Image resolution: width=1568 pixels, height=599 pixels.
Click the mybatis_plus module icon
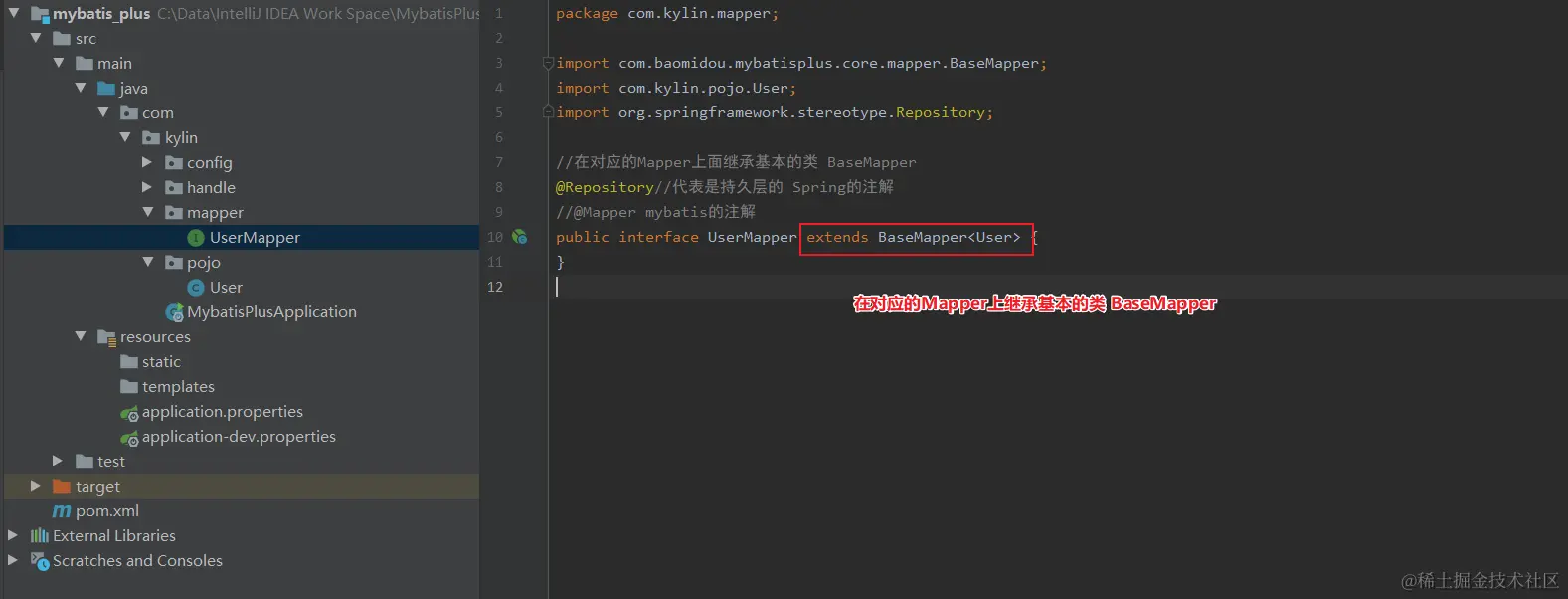[40, 14]
